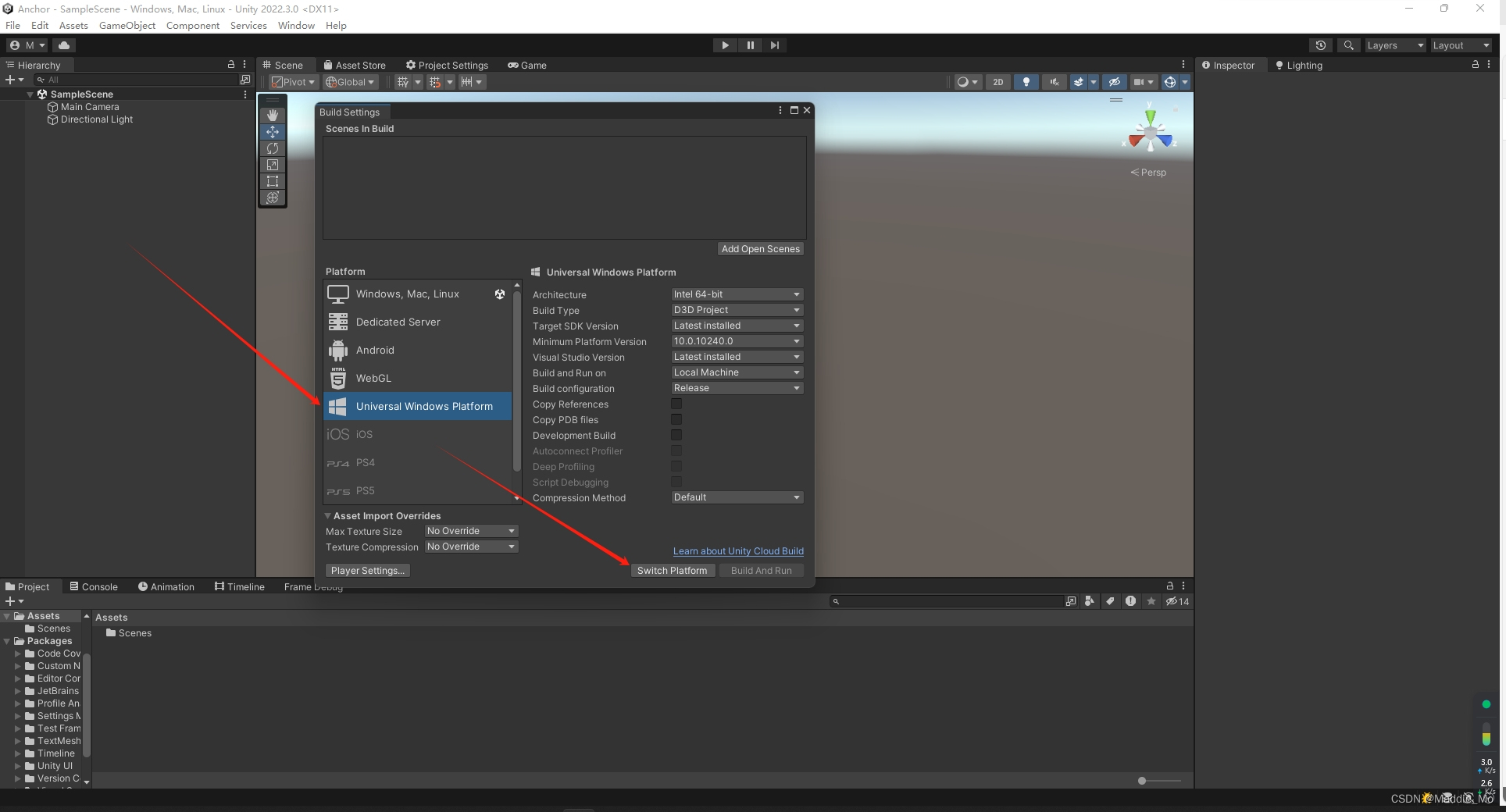This screenshot has height=812, width=1506.
Task: Open Player Settings button
Action: click(x=367, y=571)
